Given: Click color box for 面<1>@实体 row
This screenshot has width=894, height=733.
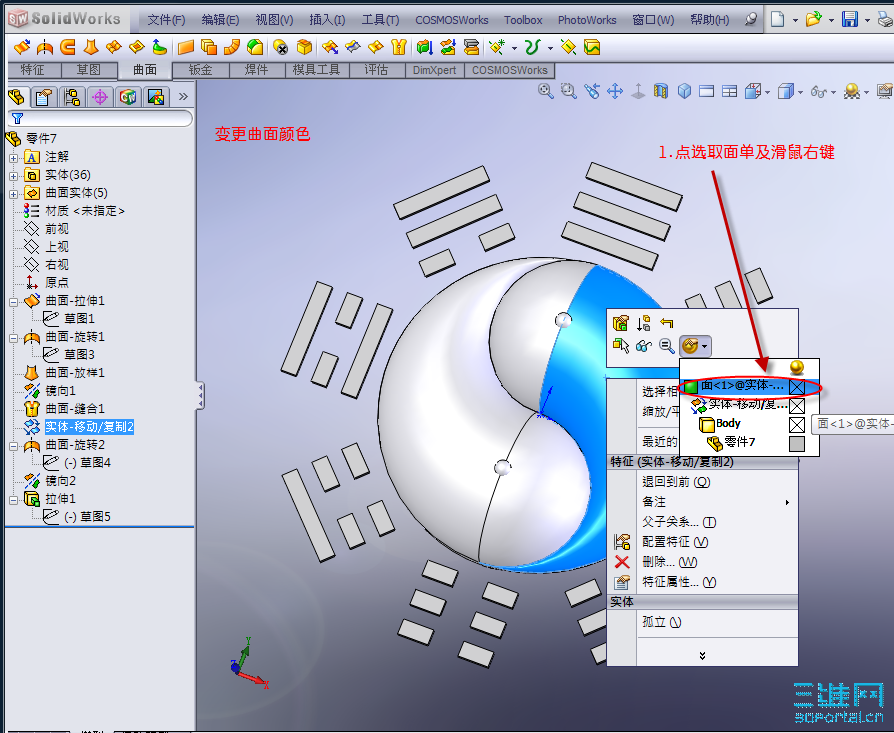Looking at the screenshot, I should (797, 387).
